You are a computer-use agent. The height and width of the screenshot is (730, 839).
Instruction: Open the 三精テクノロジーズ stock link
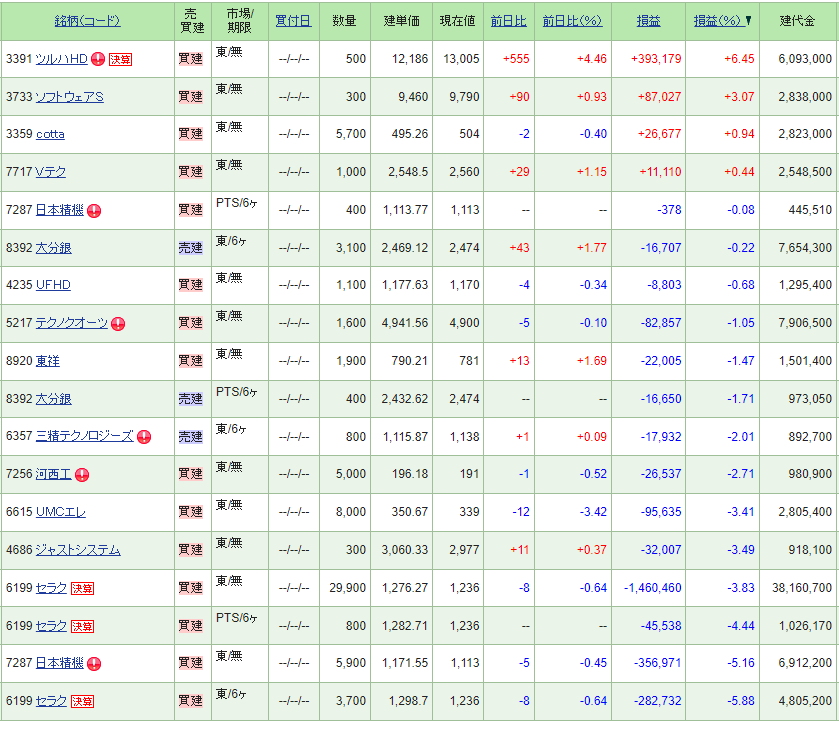[85, 436]
